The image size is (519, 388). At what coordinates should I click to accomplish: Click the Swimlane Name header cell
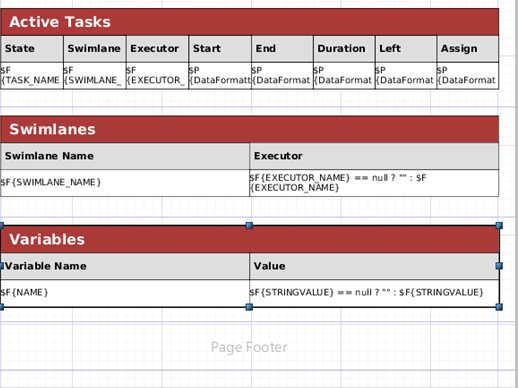coord(125,156)
